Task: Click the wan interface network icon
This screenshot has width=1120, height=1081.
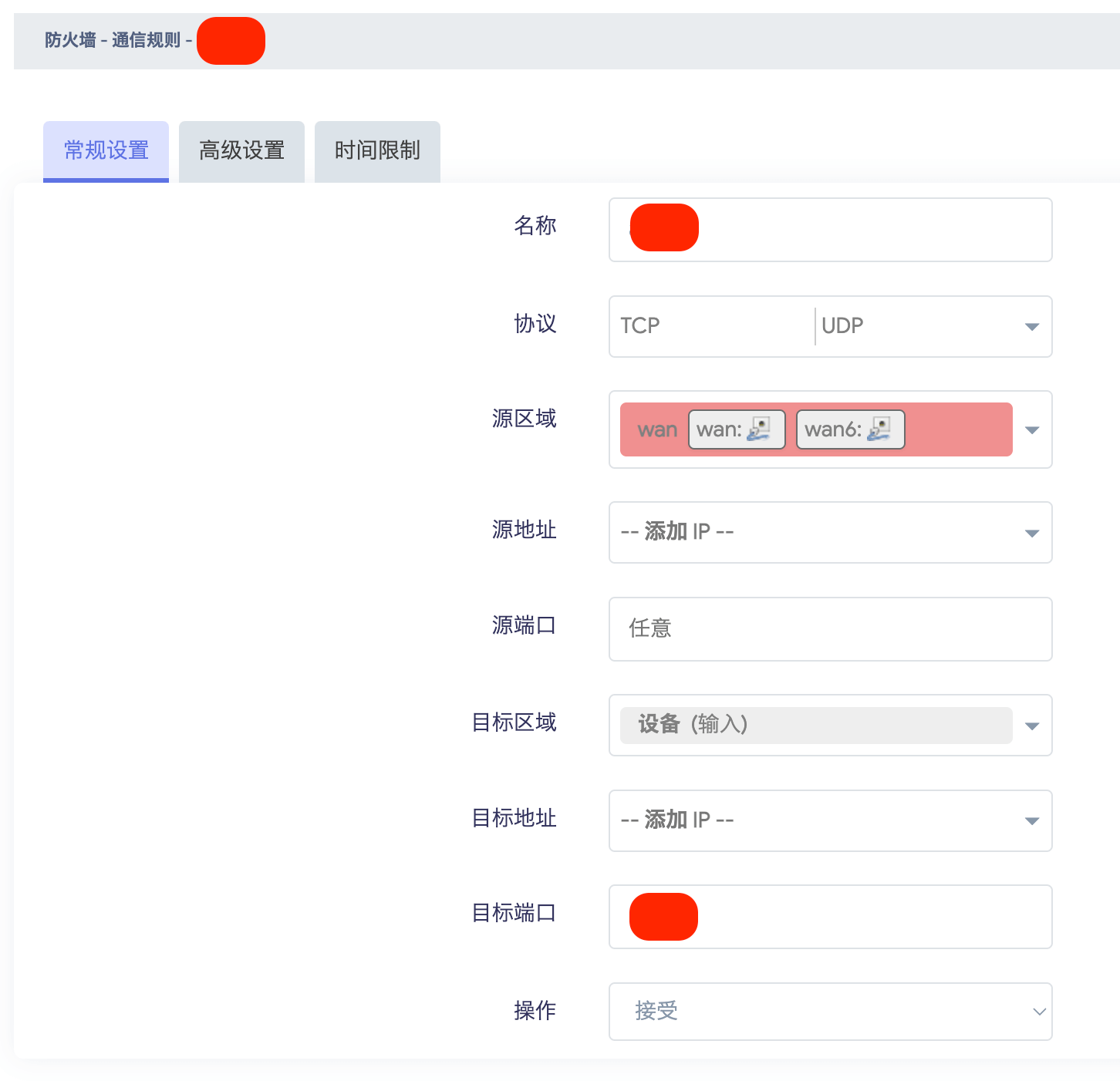Action: click(759, 429)
